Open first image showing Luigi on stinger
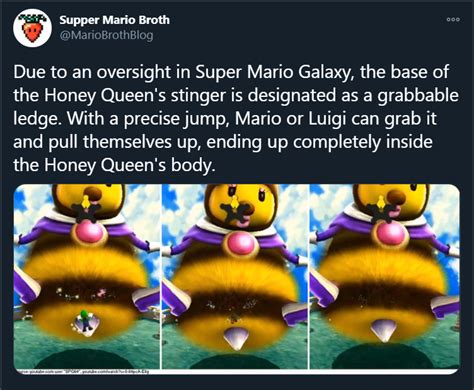This screenshot has height=390, width=474. point(86,277)
